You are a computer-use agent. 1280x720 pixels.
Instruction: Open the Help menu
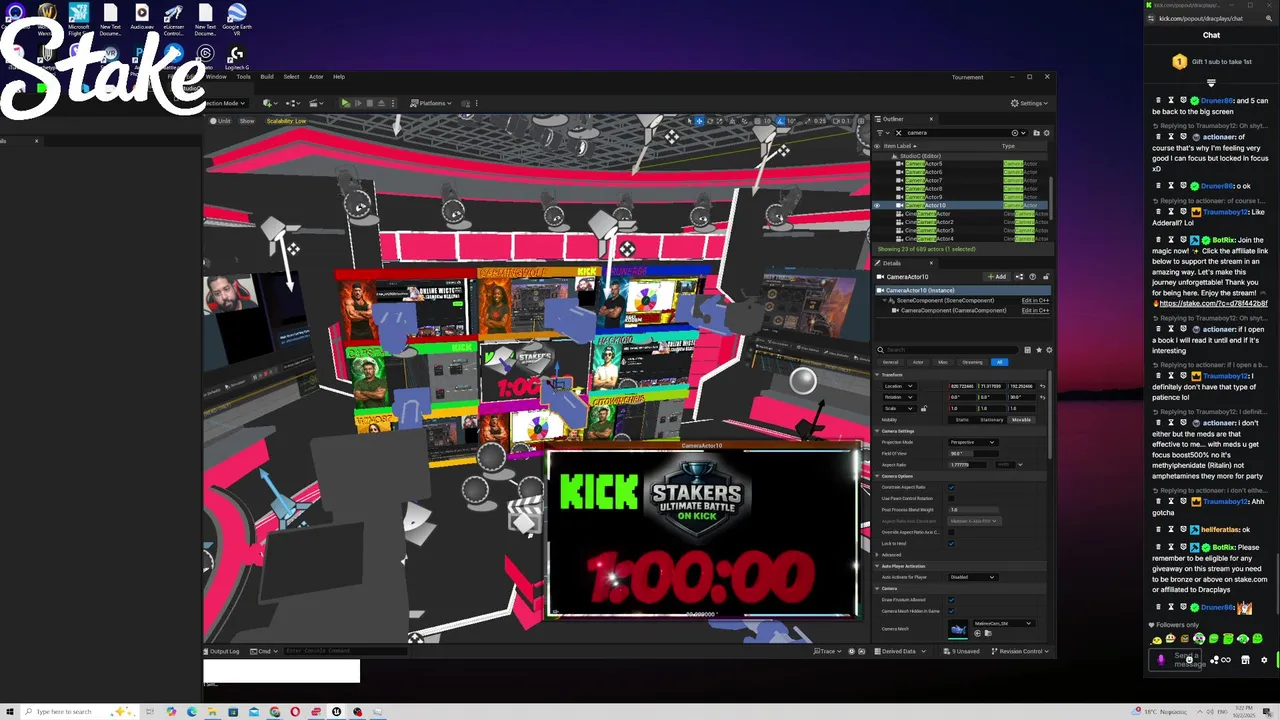(x=339, y=77)
